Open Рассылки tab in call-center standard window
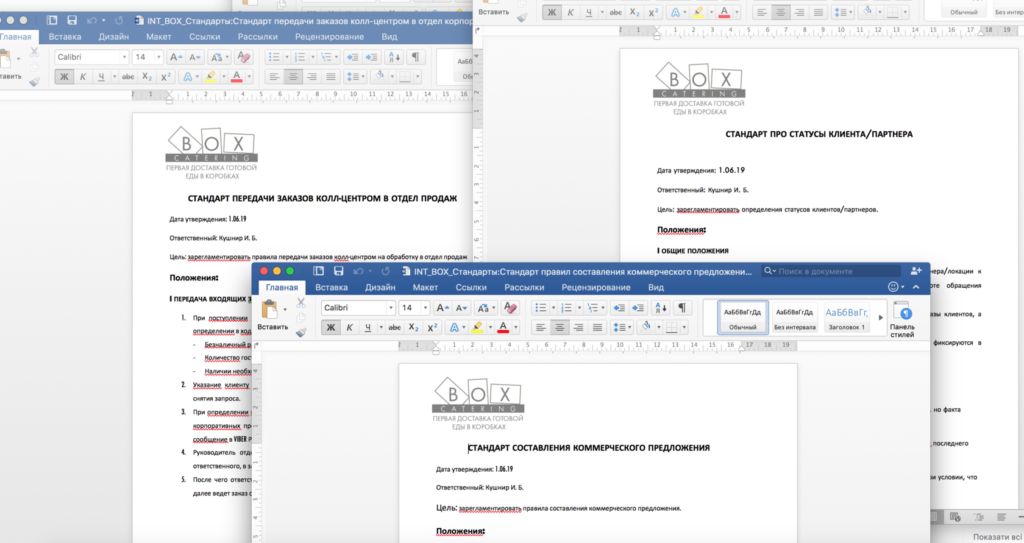 [x=257, y=37]
